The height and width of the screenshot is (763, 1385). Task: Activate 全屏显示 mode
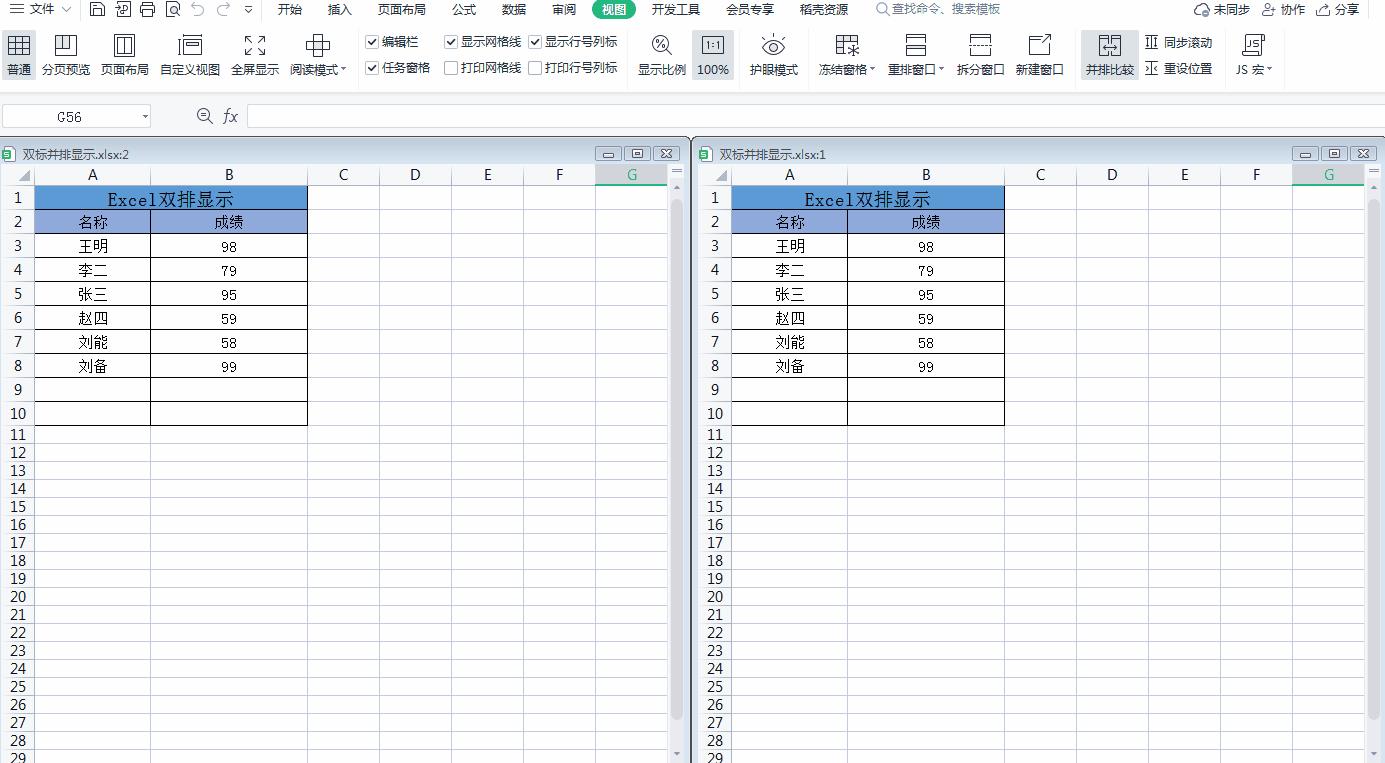[253, 54]
